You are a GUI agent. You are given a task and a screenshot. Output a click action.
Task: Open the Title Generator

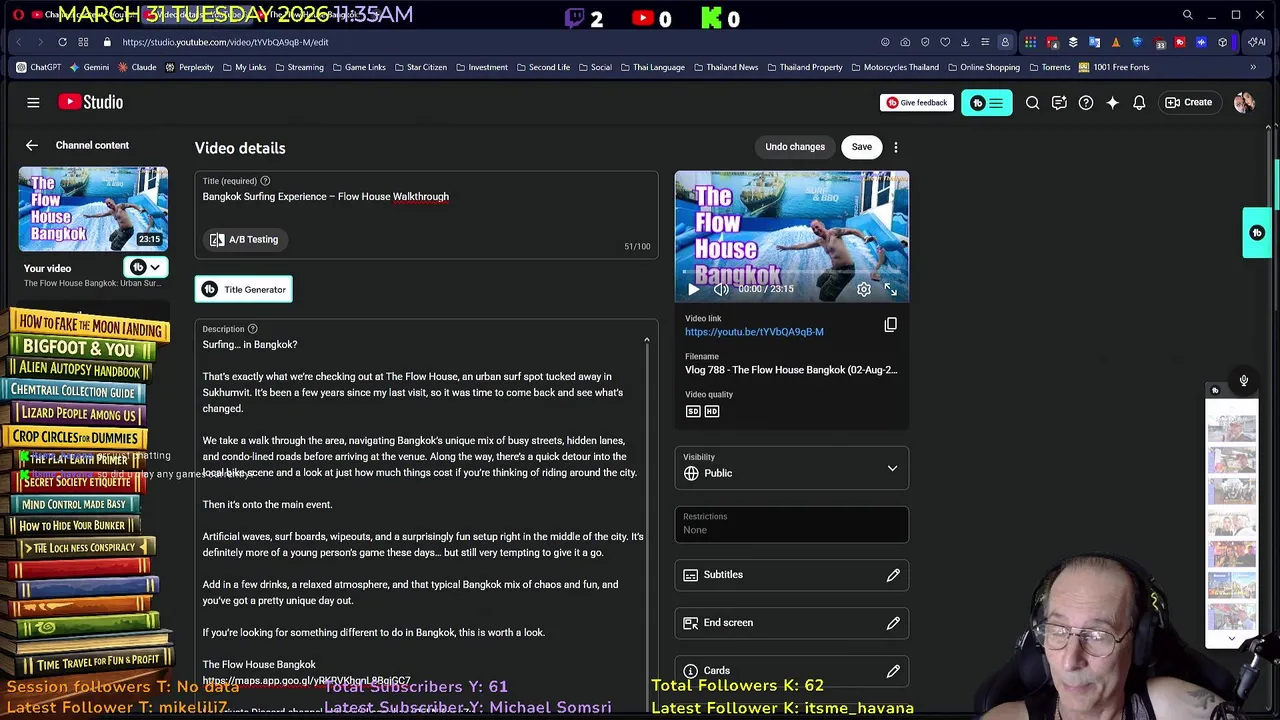point(244,289)
